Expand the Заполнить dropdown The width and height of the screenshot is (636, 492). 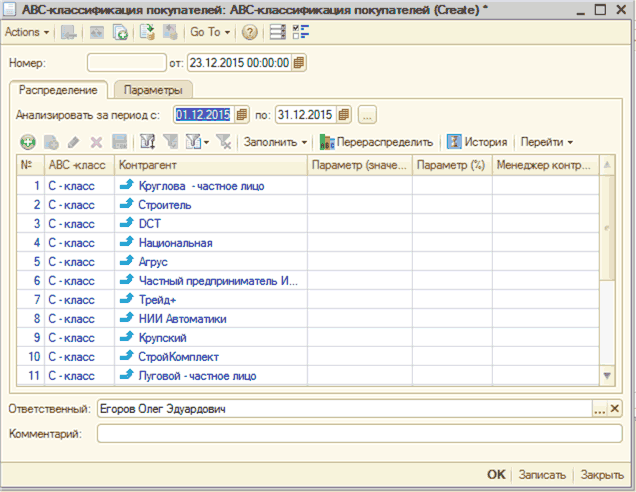point(276,142)
